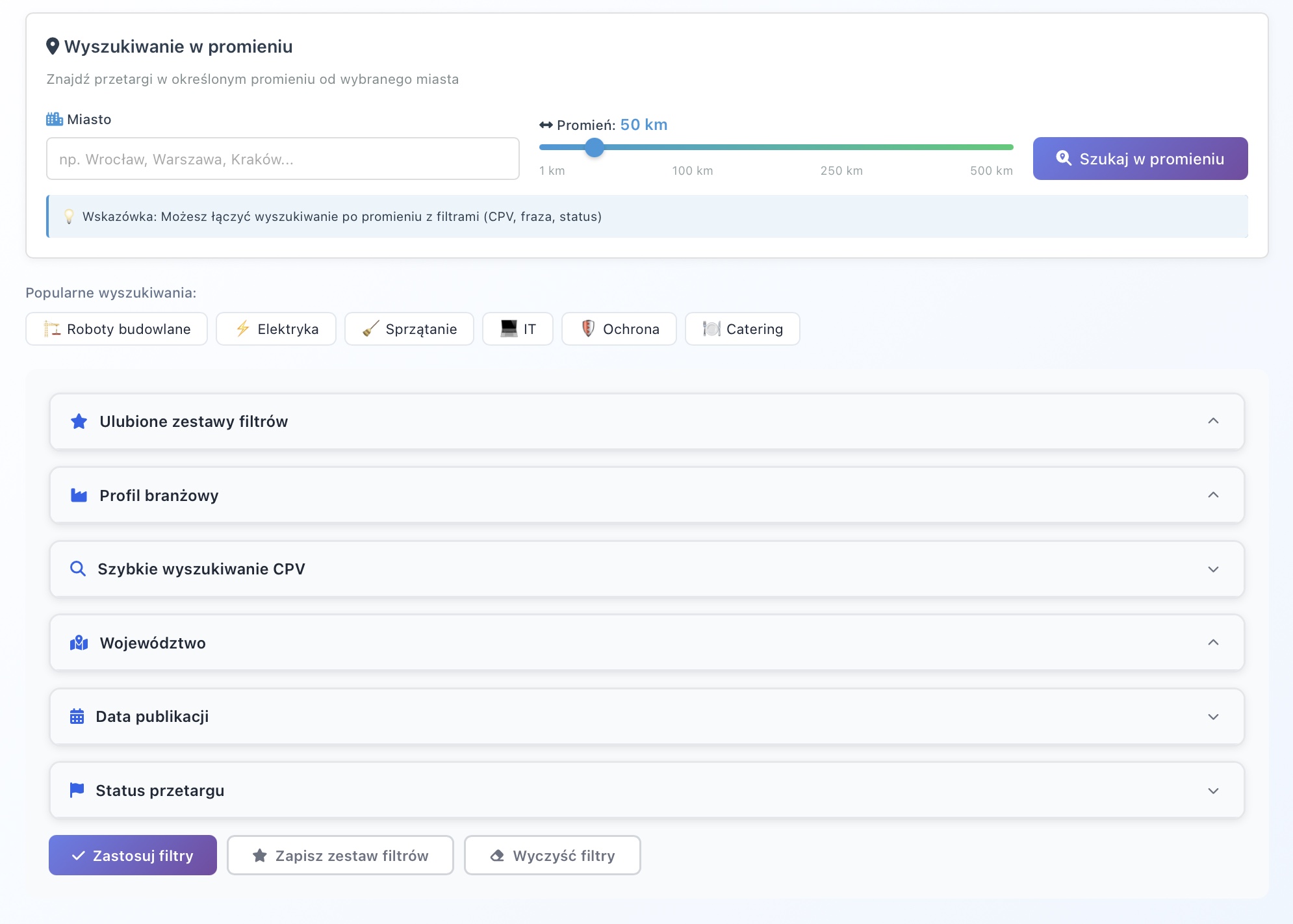Viewport: 1293px width, 924px height.
Task: Click the flag icon beside Status przetargu
Action: coord(77,790)
